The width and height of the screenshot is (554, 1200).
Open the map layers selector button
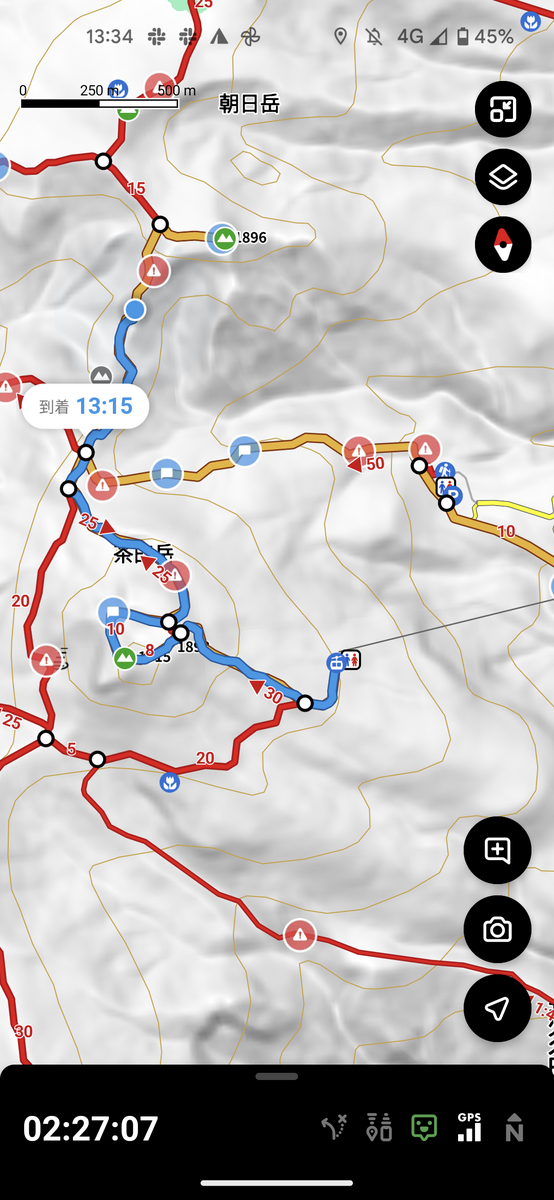tap(503, 178)
